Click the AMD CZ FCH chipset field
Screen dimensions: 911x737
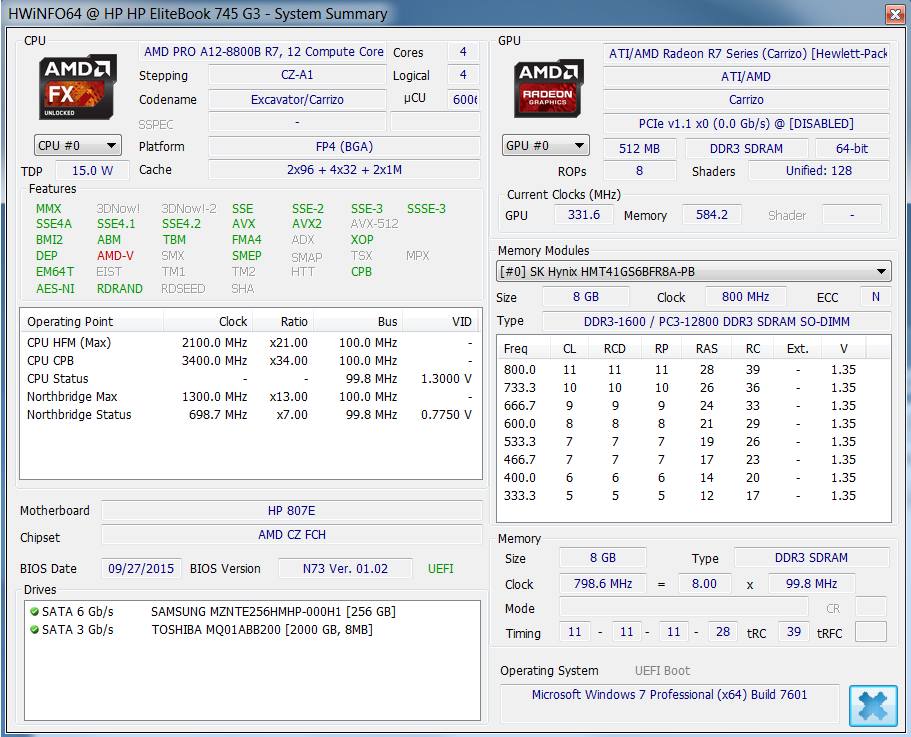292,534
